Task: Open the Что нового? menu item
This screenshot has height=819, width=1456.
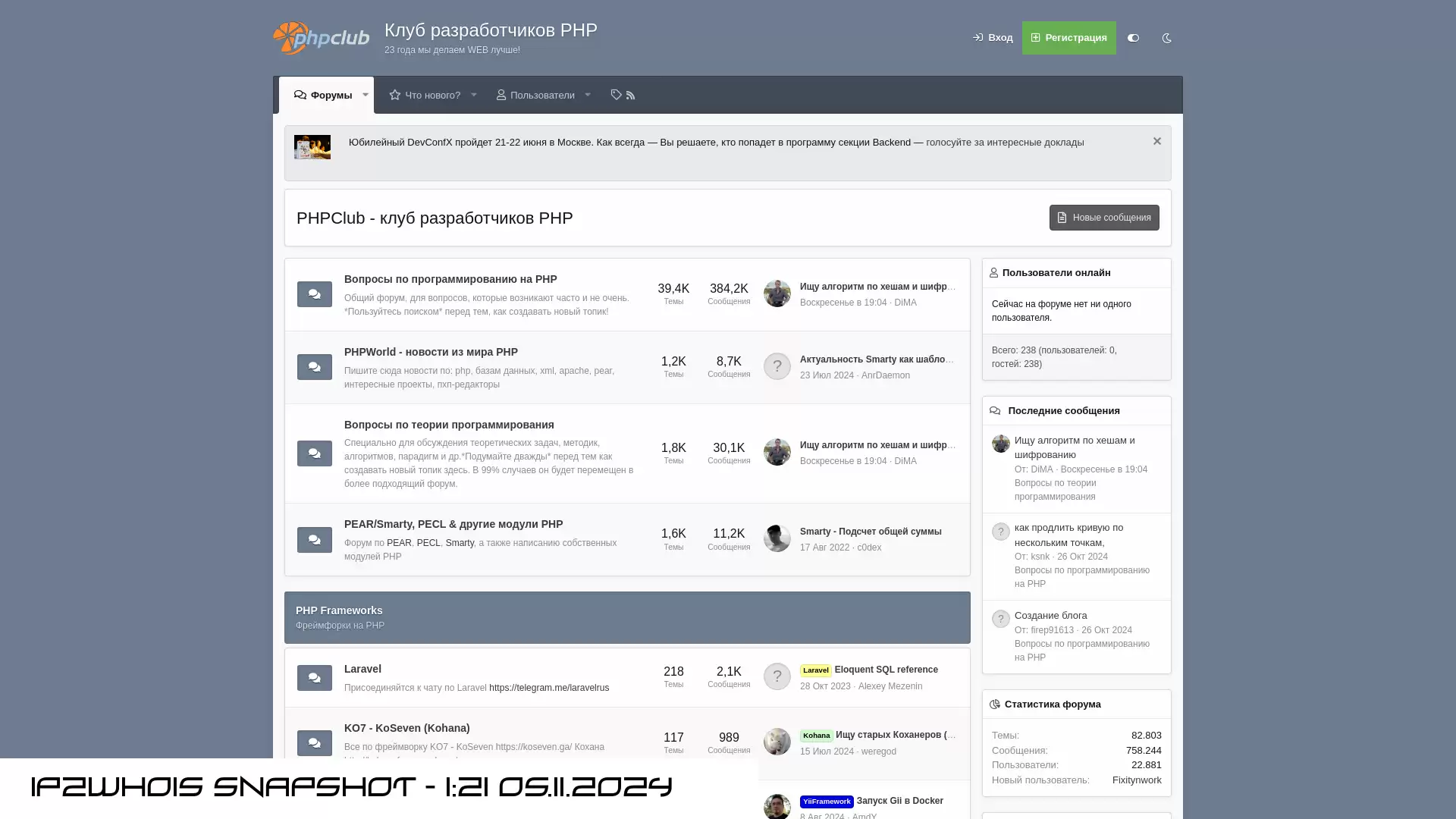Action: pyautogui.click(x=425, y=95)
